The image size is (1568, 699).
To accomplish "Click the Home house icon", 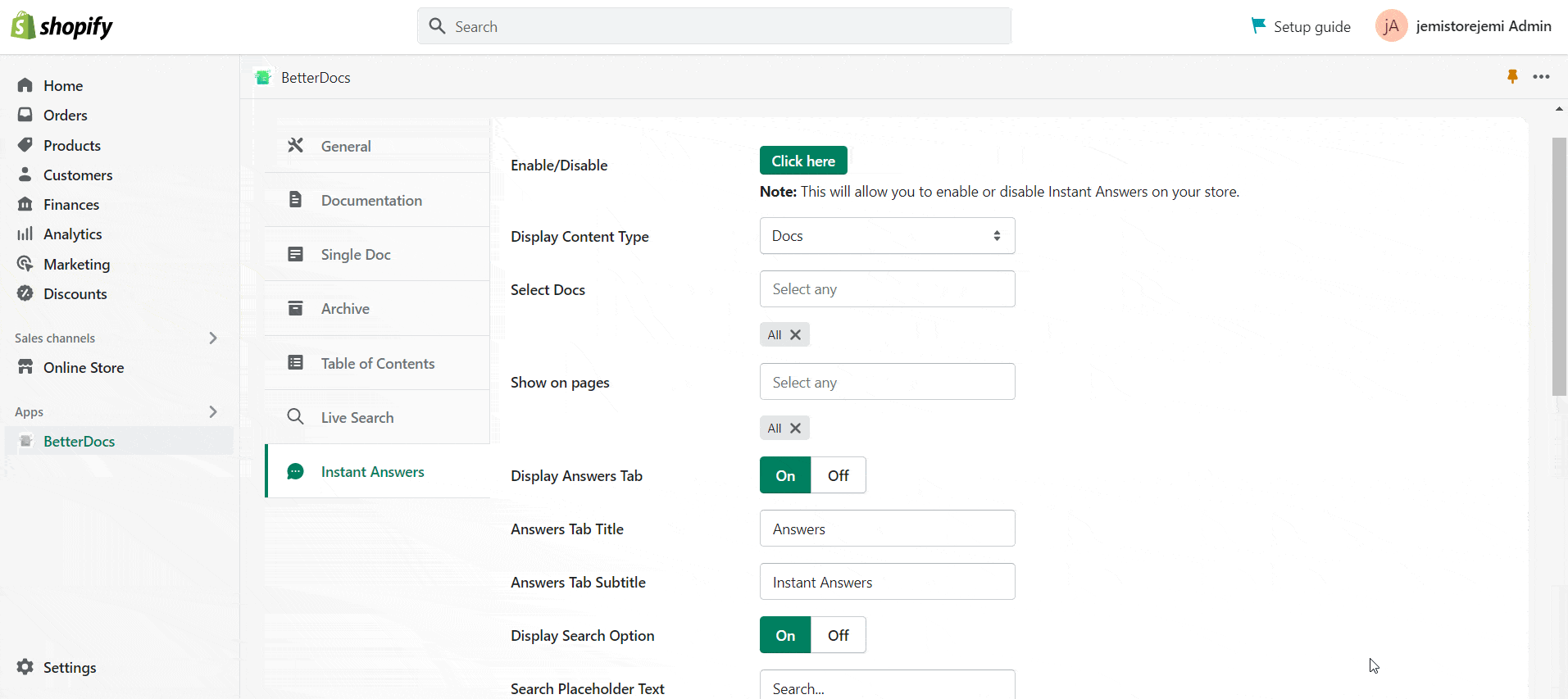I will (25, 85).
